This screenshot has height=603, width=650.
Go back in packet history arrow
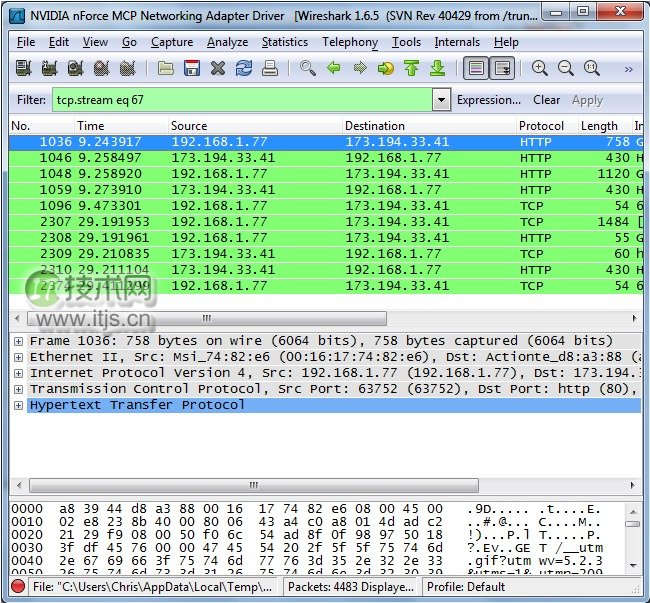point(334,68)
